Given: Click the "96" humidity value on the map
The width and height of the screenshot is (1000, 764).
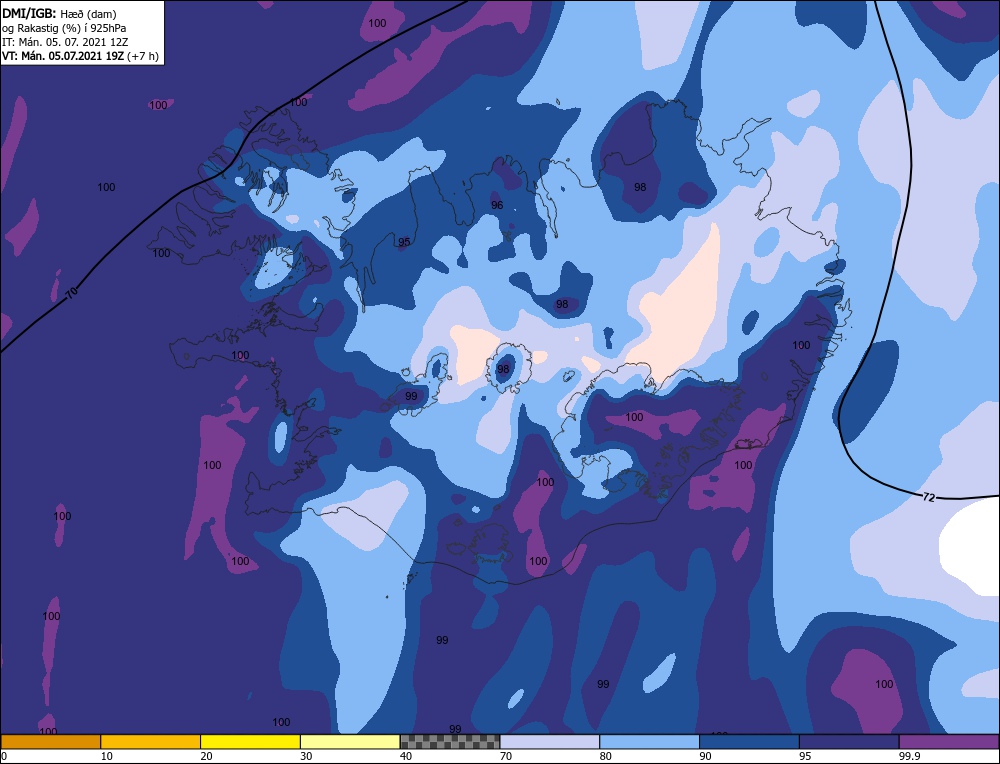Looking at the screenshot, I should tap(497, 205).
